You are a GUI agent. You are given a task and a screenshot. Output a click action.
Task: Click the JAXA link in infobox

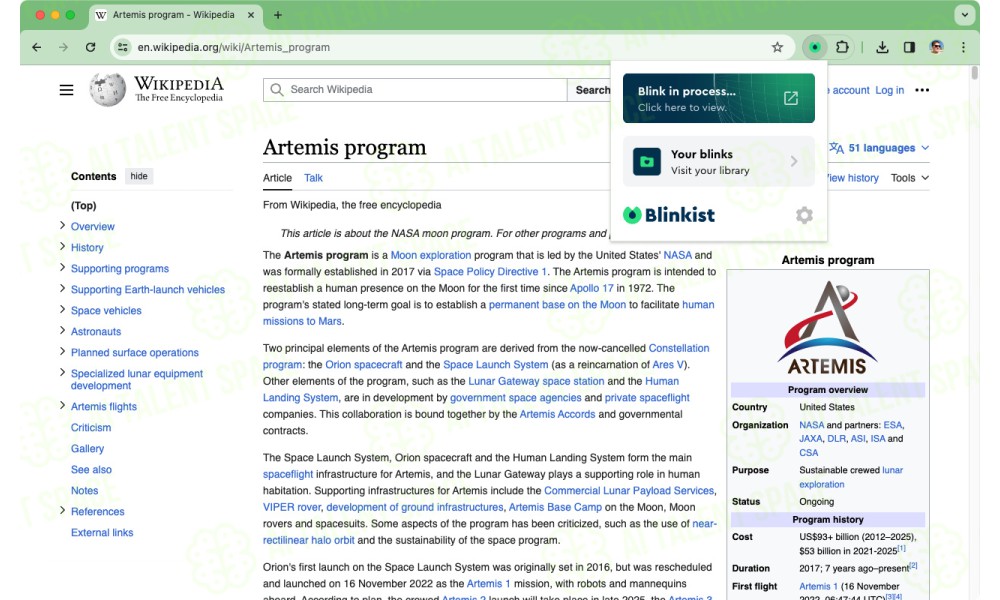(x=811, y=439)
